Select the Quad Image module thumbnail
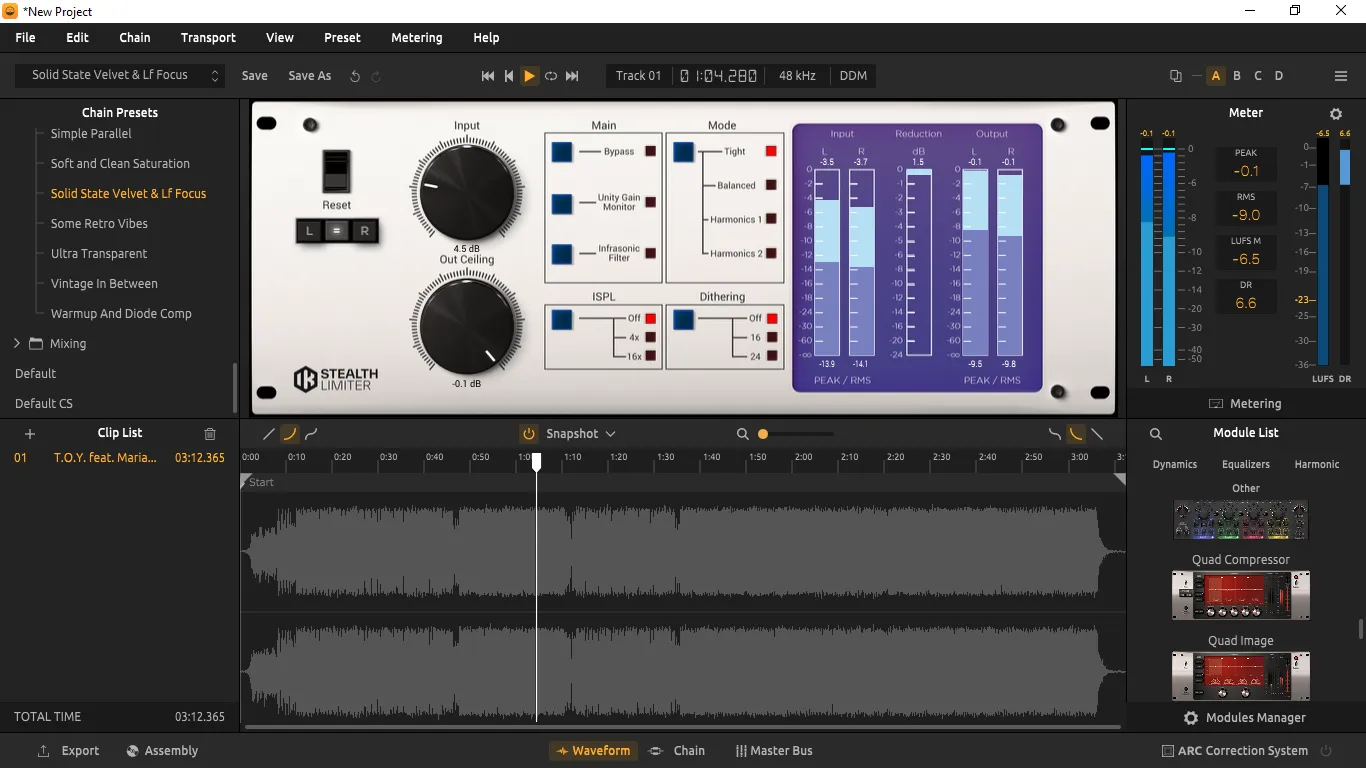Viewport: 1366px width, 768px height. (1241, 676)
